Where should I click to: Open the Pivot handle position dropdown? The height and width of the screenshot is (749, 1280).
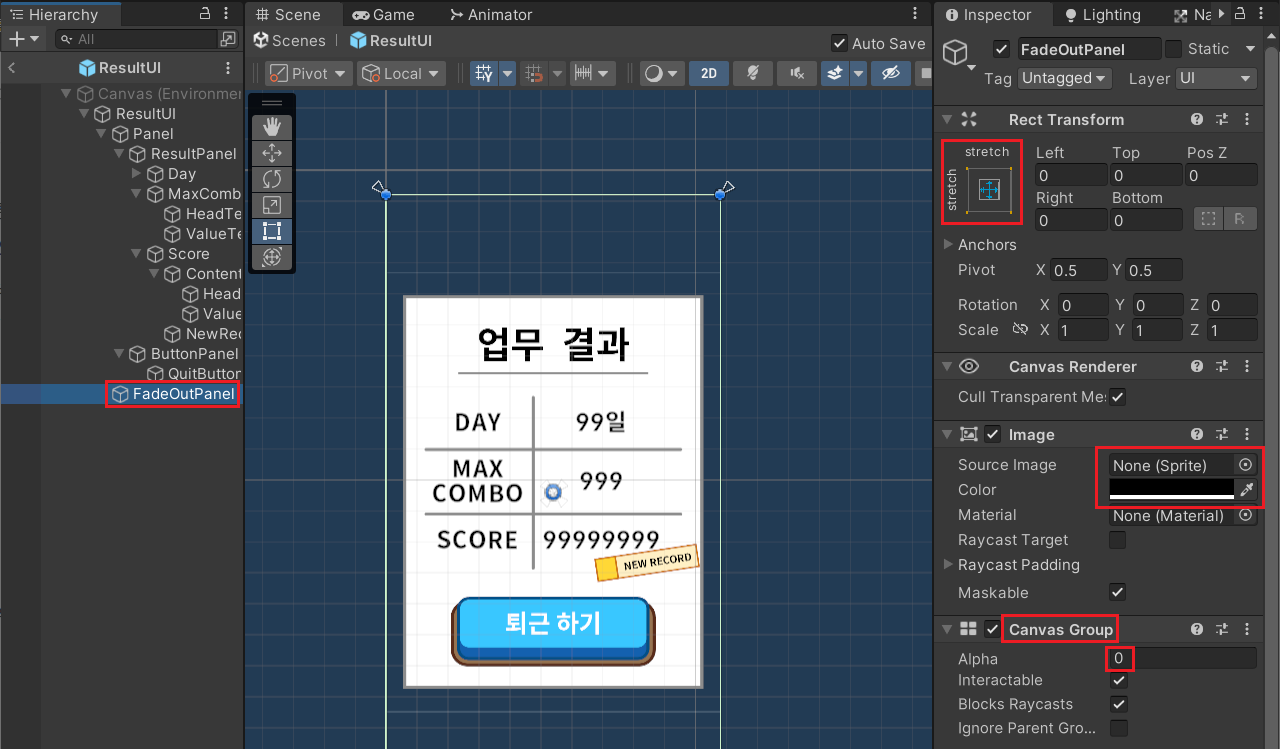point(309,73)
